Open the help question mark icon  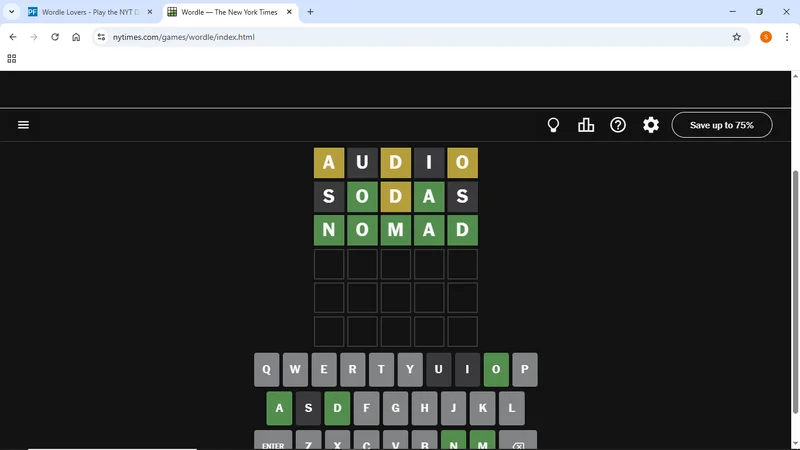click(618, 125)
